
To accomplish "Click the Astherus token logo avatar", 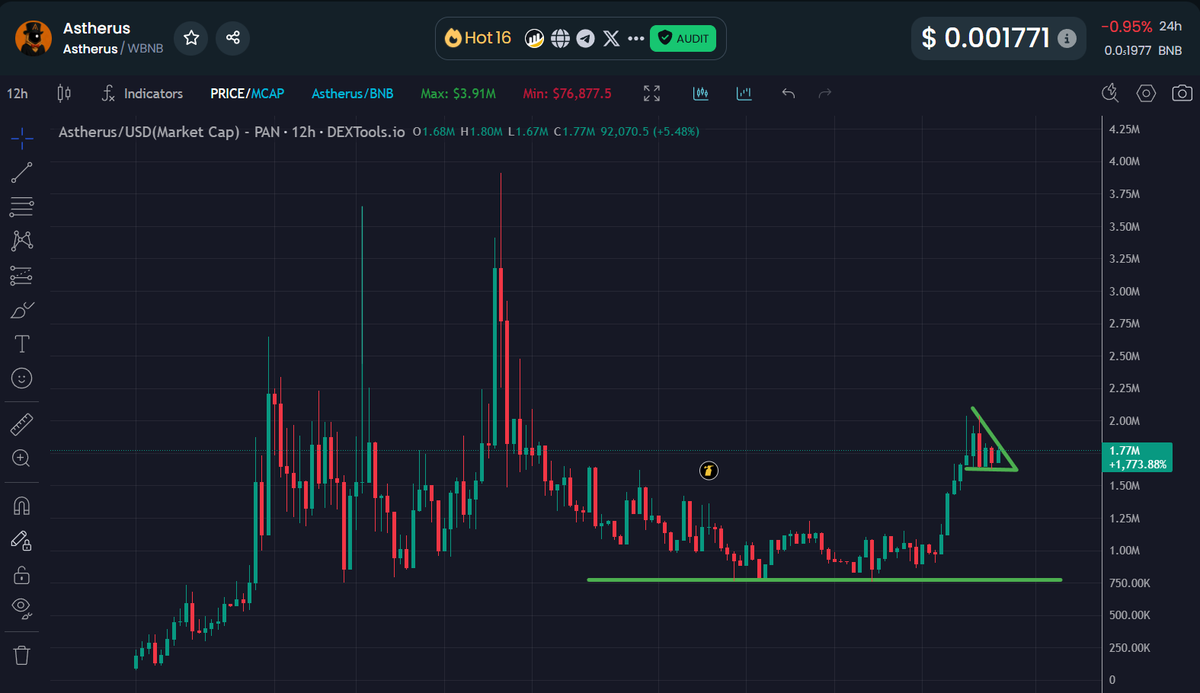I will [33, 38].
